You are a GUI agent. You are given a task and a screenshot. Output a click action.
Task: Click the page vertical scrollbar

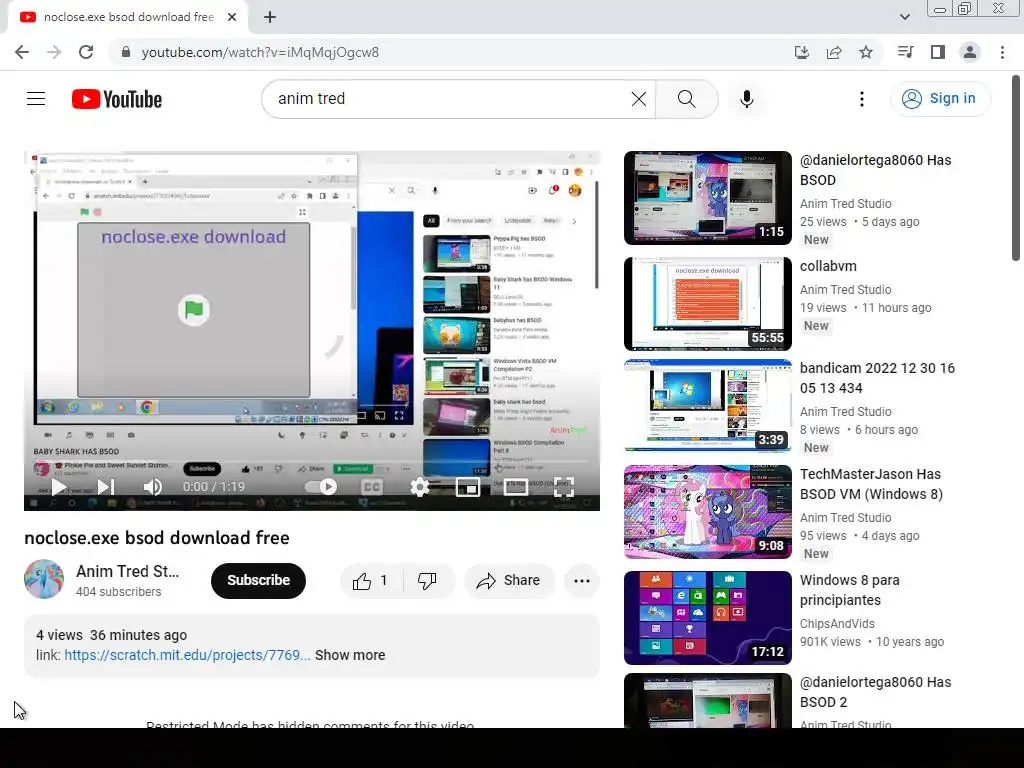pos(1016,168)
